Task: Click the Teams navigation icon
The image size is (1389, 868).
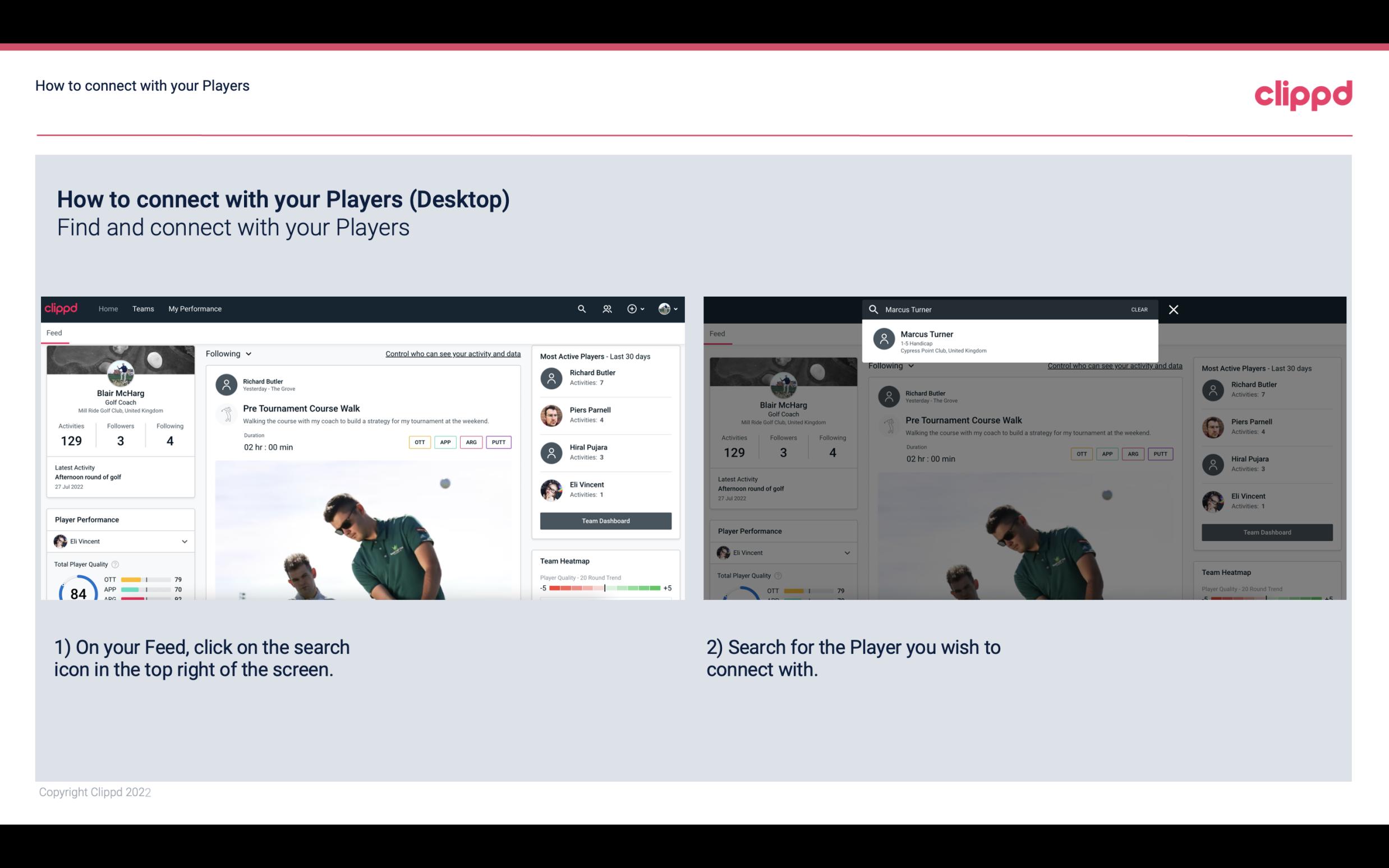Action: pos(143,309)
